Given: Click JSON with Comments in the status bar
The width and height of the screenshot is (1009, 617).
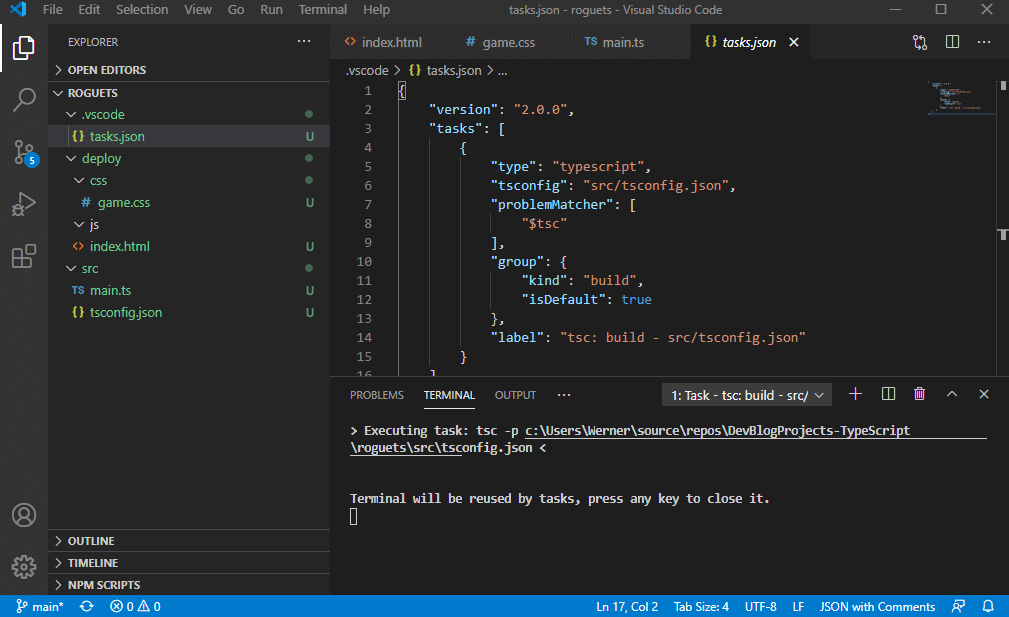Looking at the screenshot, I should (x=877, y=606).
